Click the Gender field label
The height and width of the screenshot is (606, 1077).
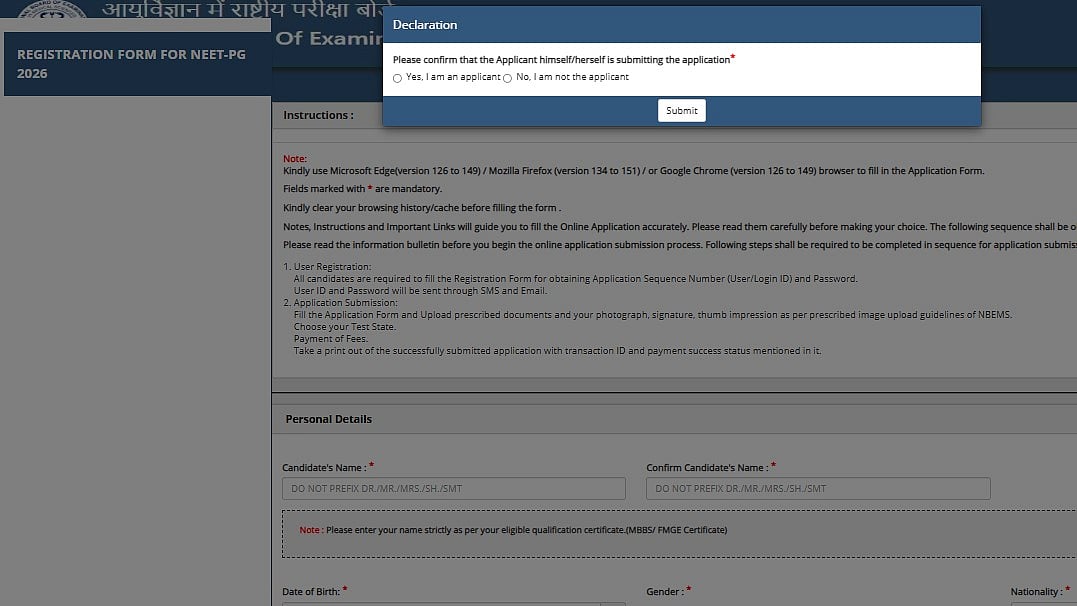point(665,592)
